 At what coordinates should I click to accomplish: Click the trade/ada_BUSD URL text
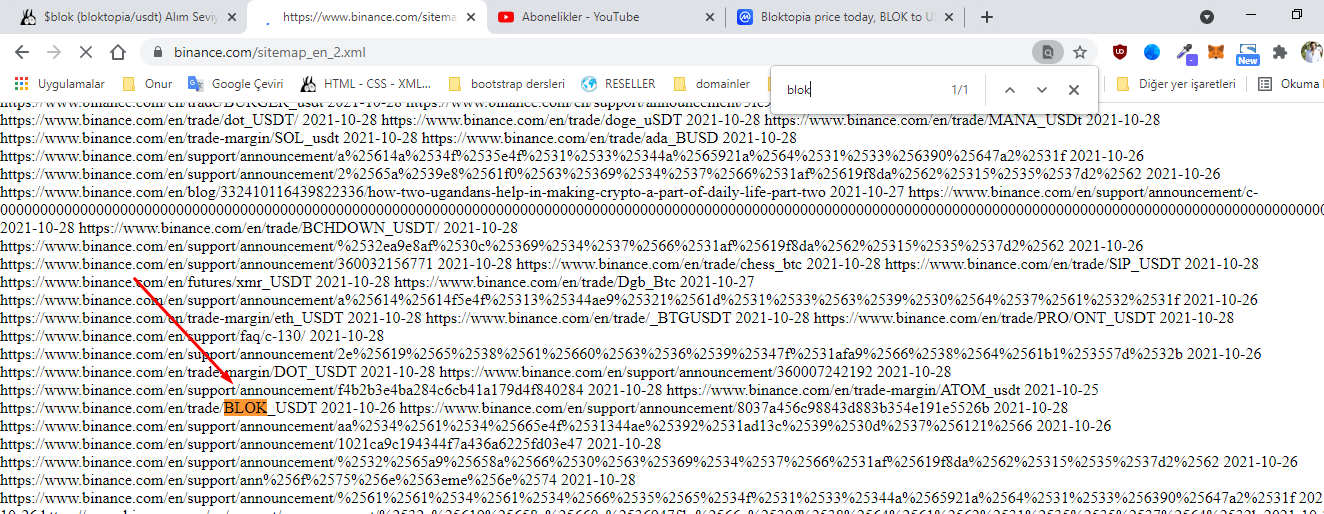tap(571, 138)
